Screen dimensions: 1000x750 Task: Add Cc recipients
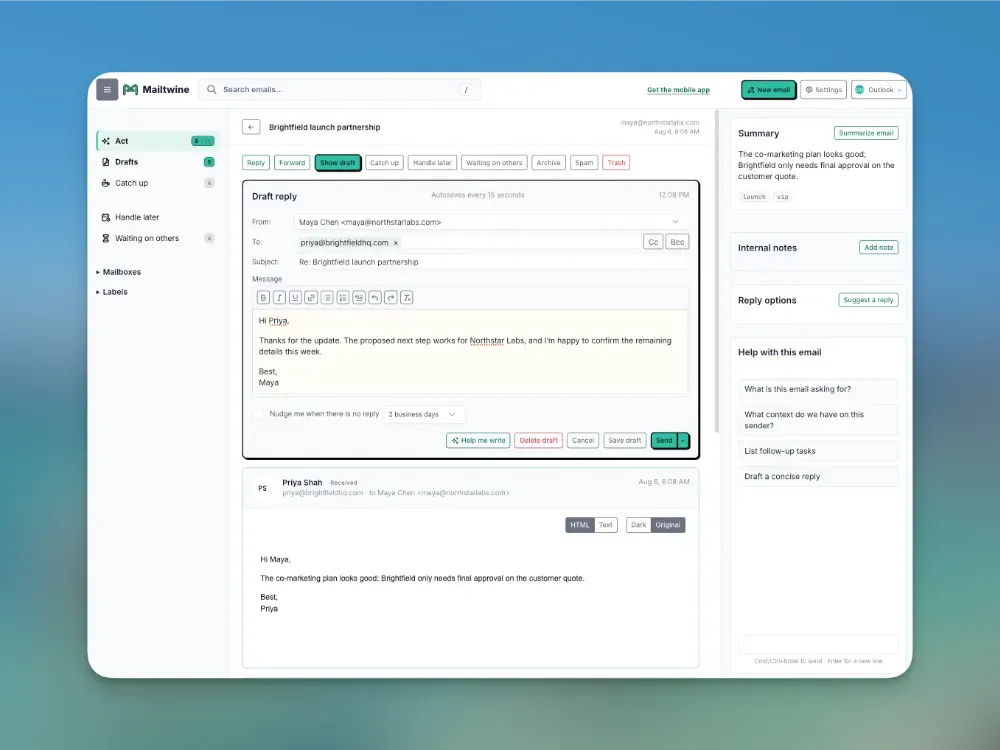(x=653, y=242)
